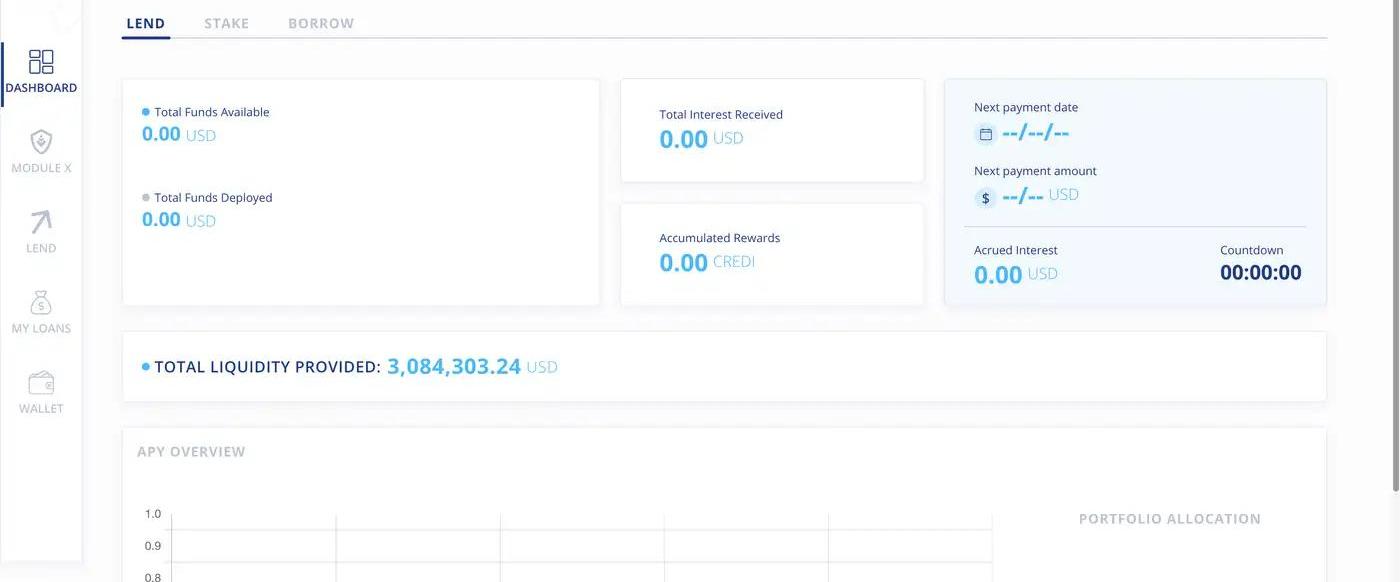The height and width of the screenshot is (582, 1400).
Task: Switch to the STAKE tab
Action: point(226,23)
